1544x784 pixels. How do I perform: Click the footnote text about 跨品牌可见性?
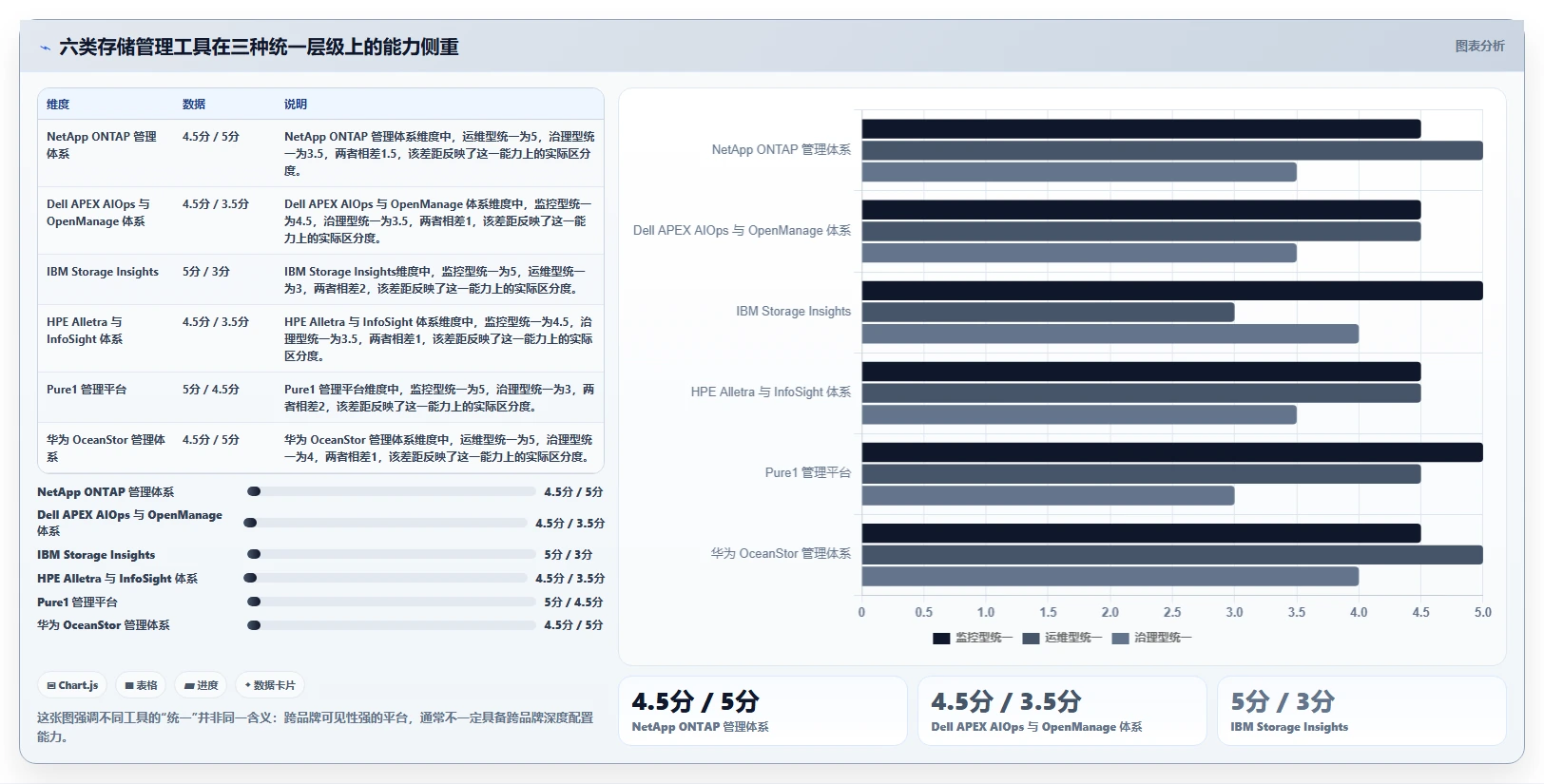point(315,727)
